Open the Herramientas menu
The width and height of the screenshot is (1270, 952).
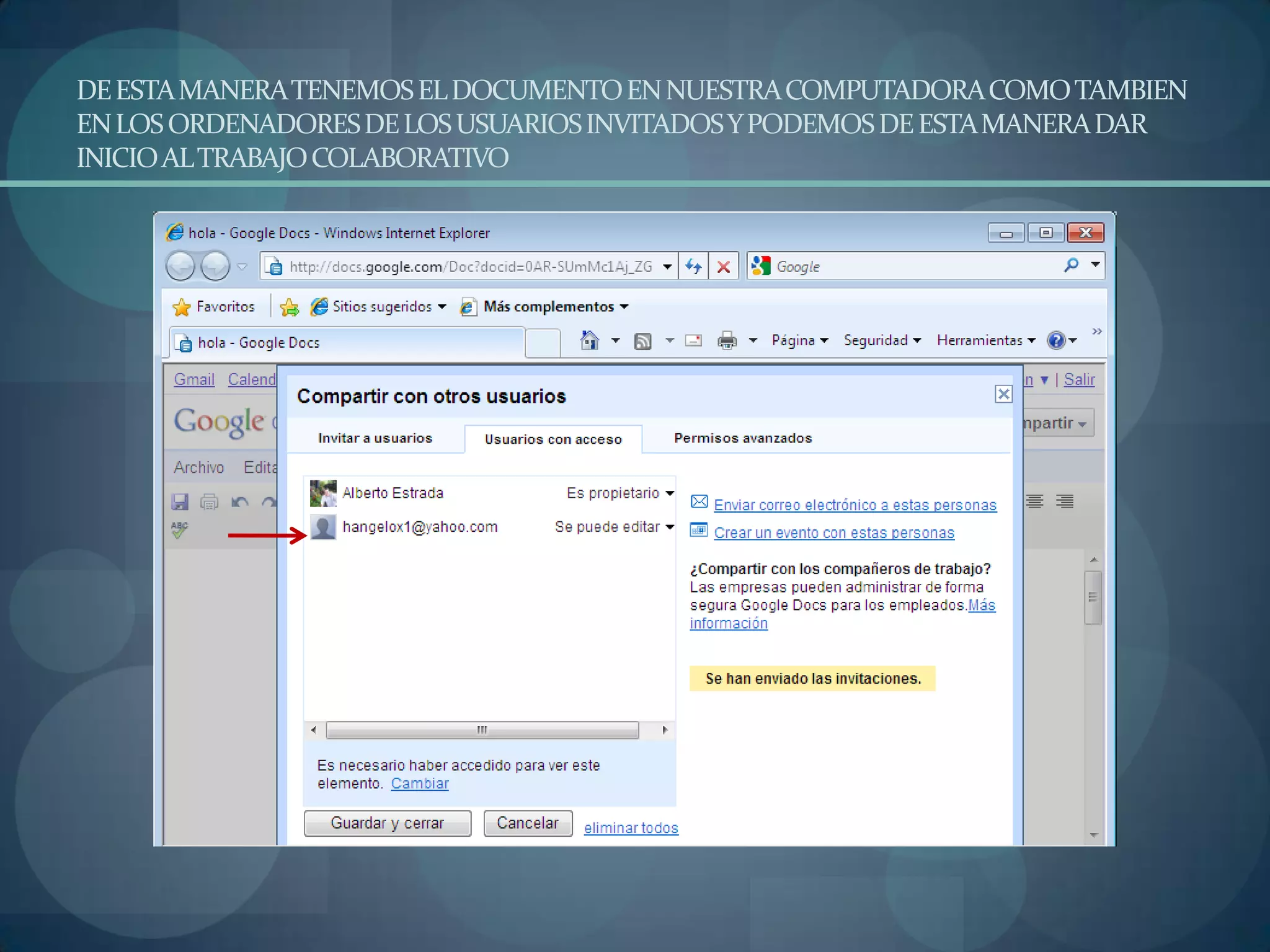tap(986, 340)
